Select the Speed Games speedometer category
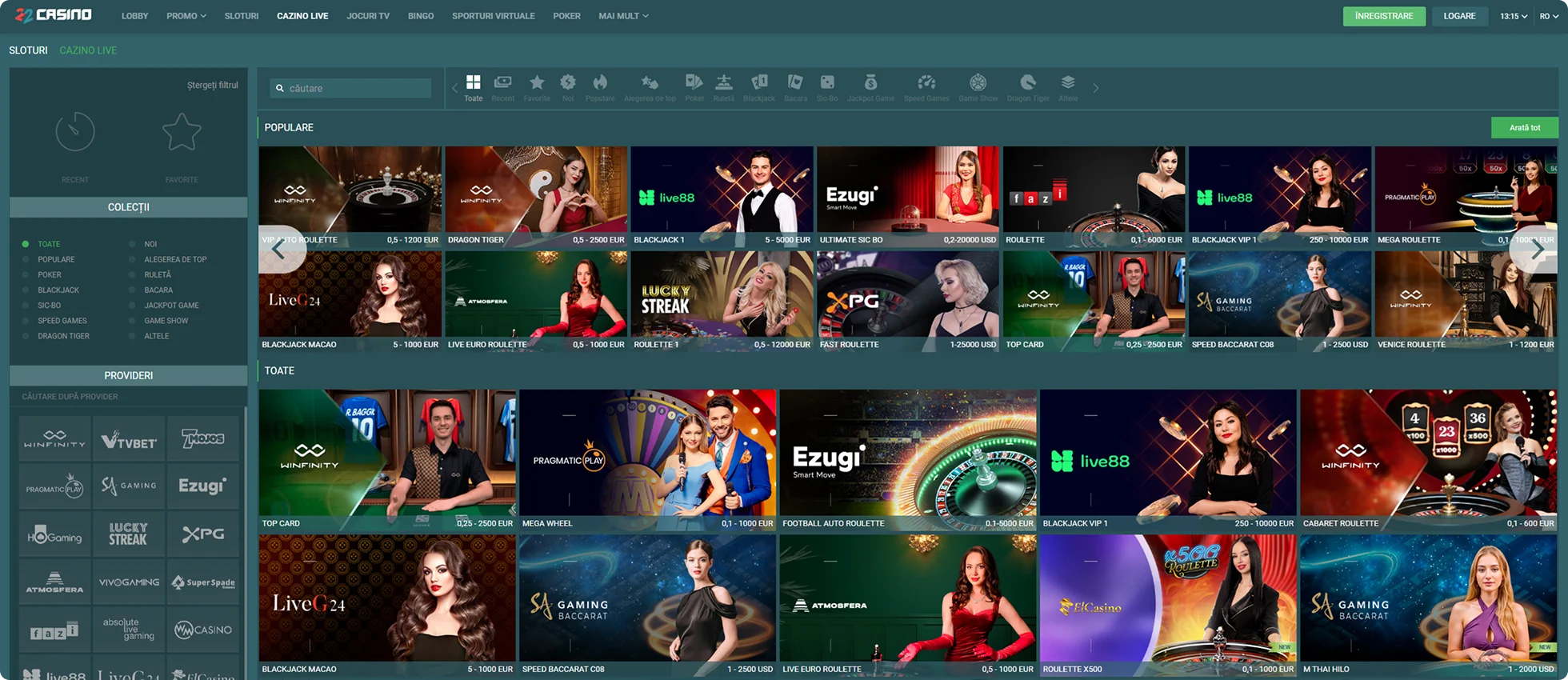 (926, 88)
